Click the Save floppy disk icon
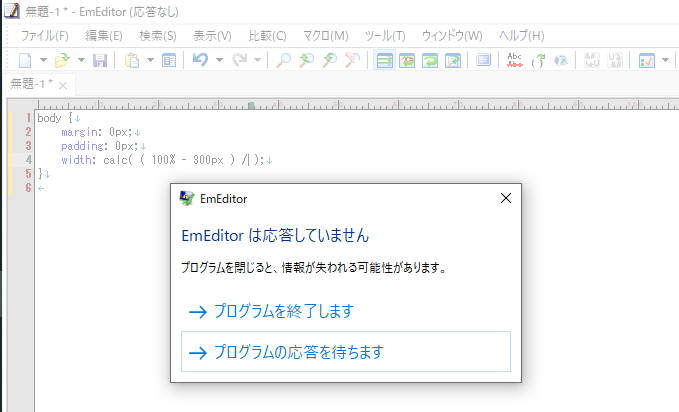The image size is (679, 412). [x=100, y=60]
